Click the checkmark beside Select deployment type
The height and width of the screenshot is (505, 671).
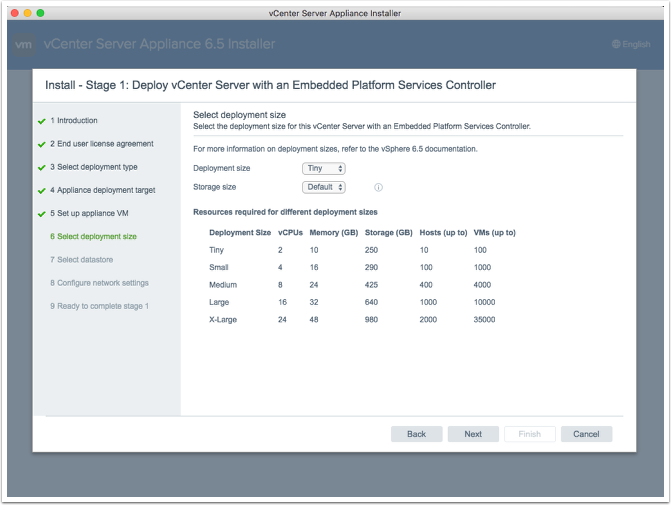point(40,167)
